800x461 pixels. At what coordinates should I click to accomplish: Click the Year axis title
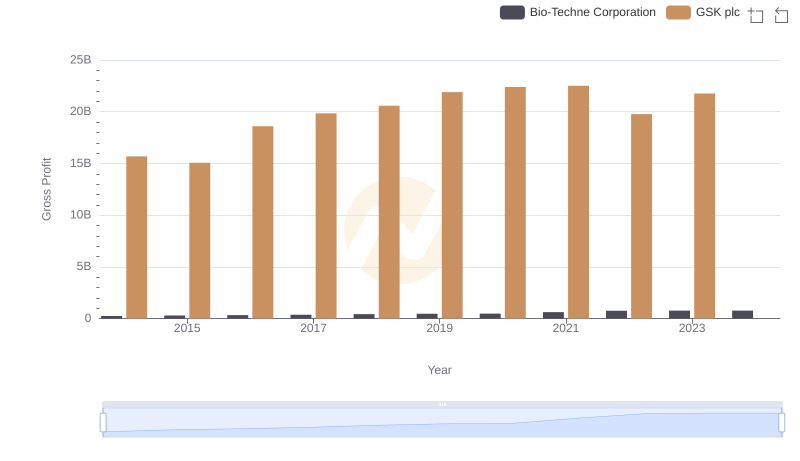tap(439, 370)
